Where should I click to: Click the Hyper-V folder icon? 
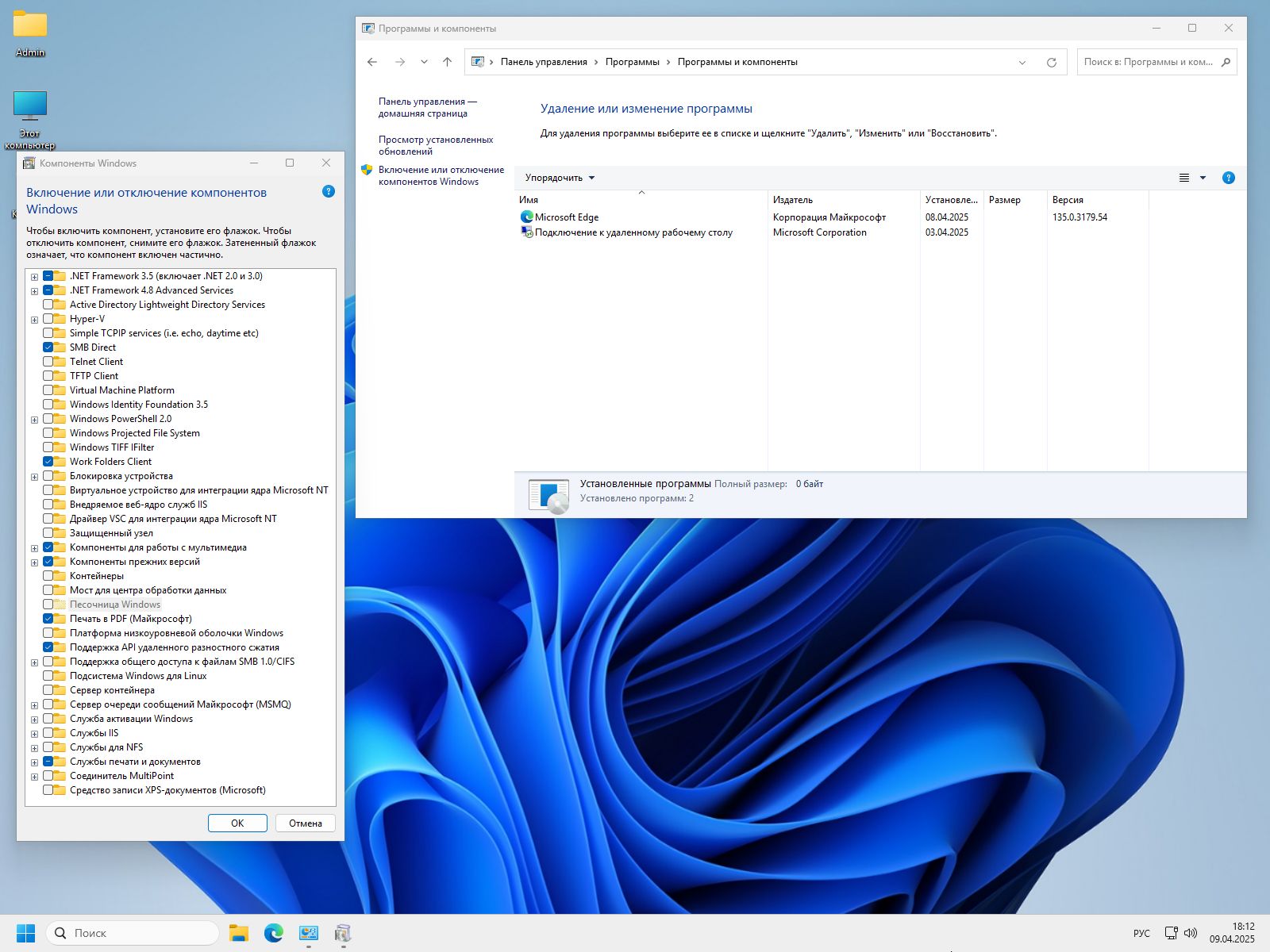[x=60, y=319]
